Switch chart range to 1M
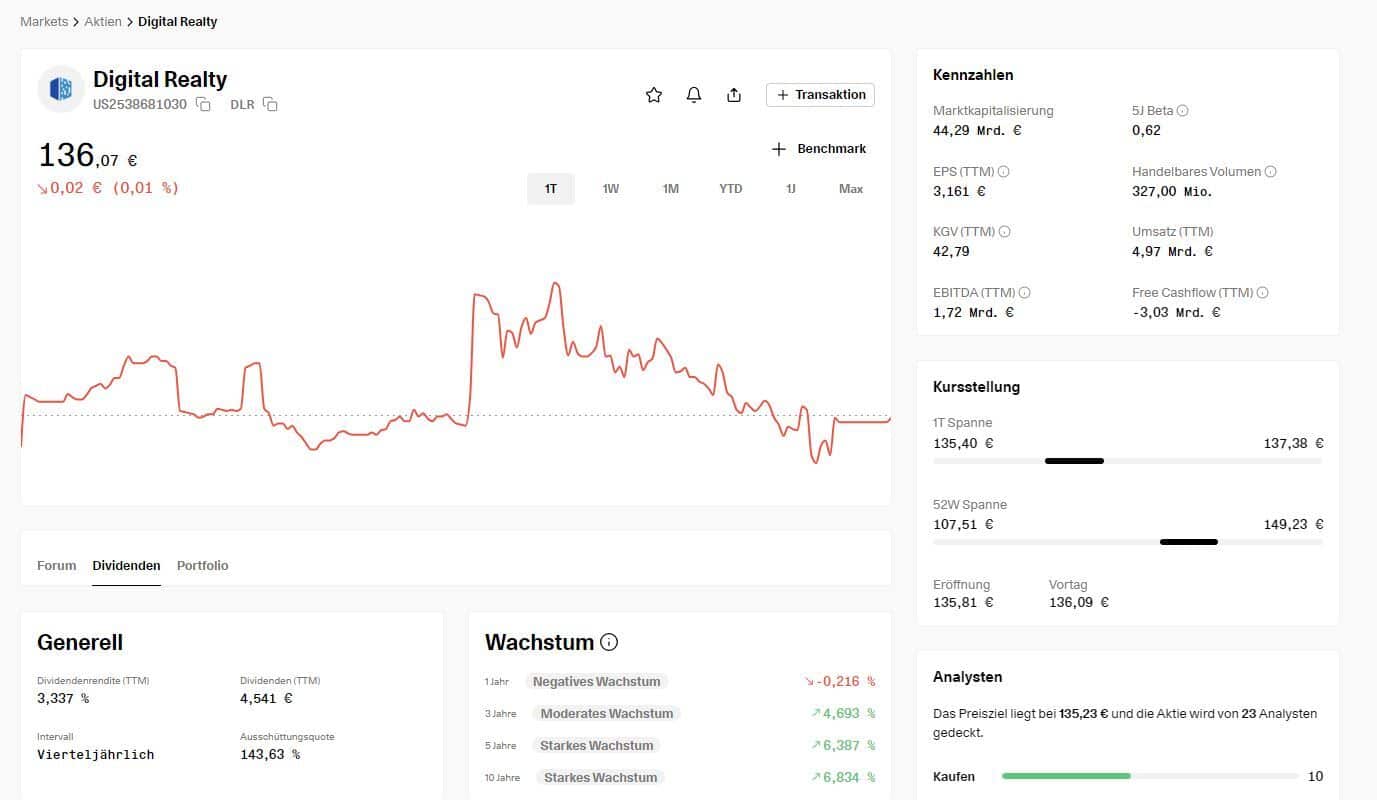The width and height of the screenshot is (1377, 800). (x=671, y=189)
